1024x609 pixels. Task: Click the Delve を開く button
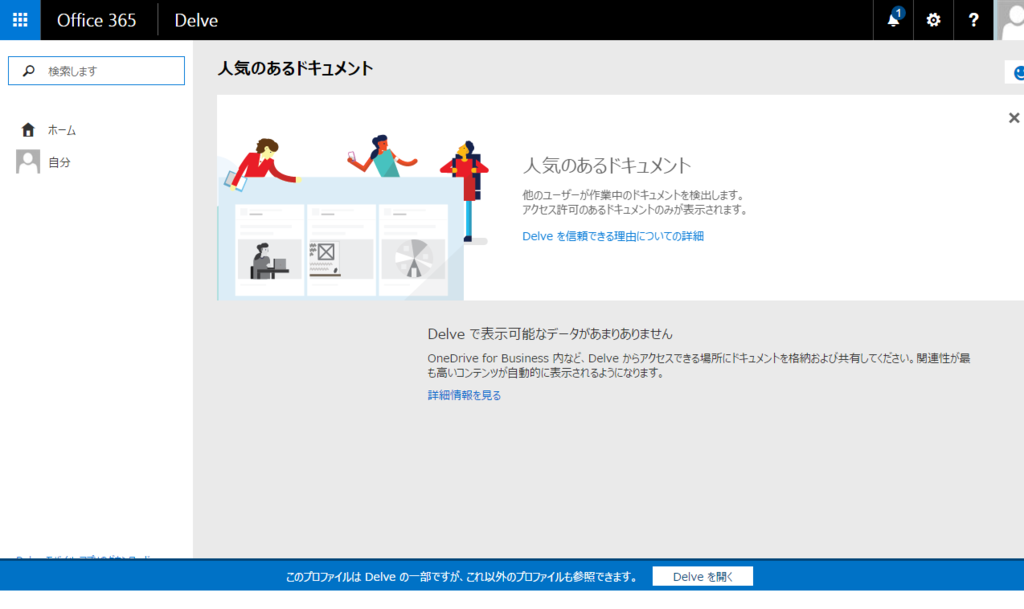[x=703, y=576]
